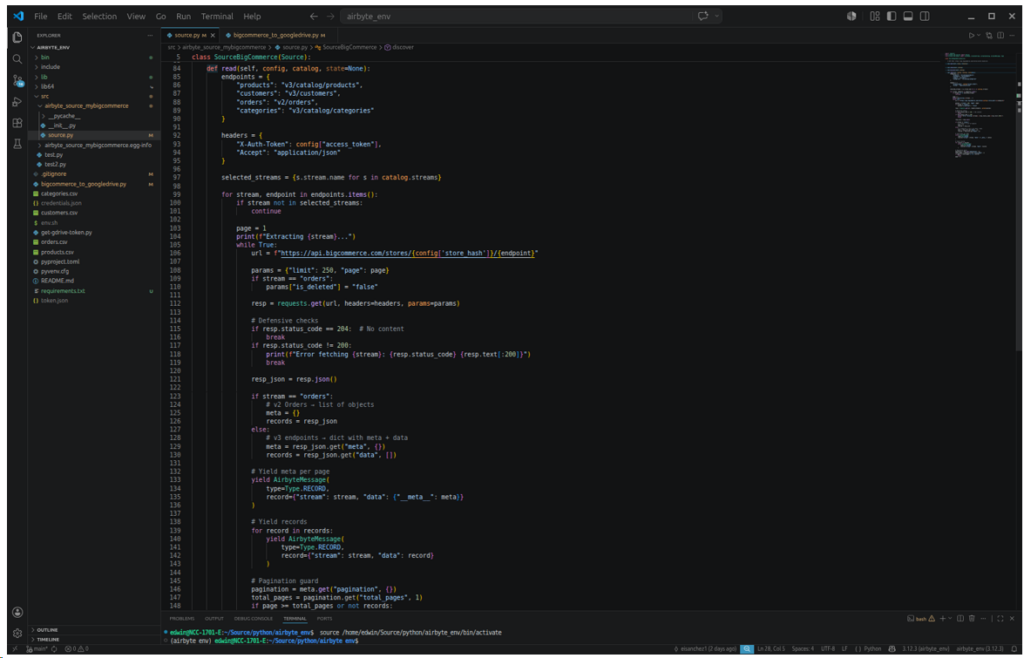
Task: Click the Ln 28, Col 1 status entry
Action: pos(773,649)
